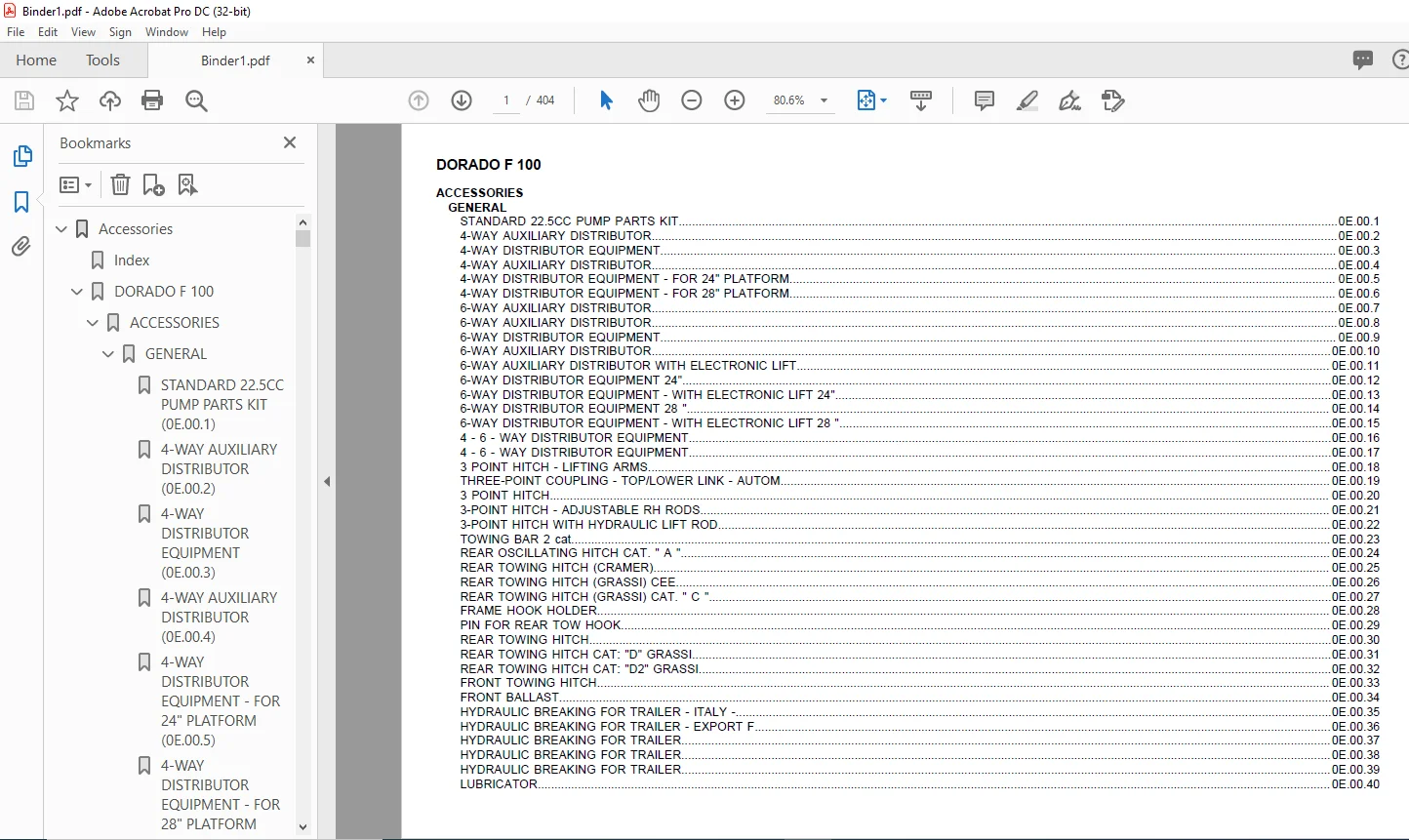
Task: Open the Find text search icon
Action: pyautogui.click(x=196, y=100)
